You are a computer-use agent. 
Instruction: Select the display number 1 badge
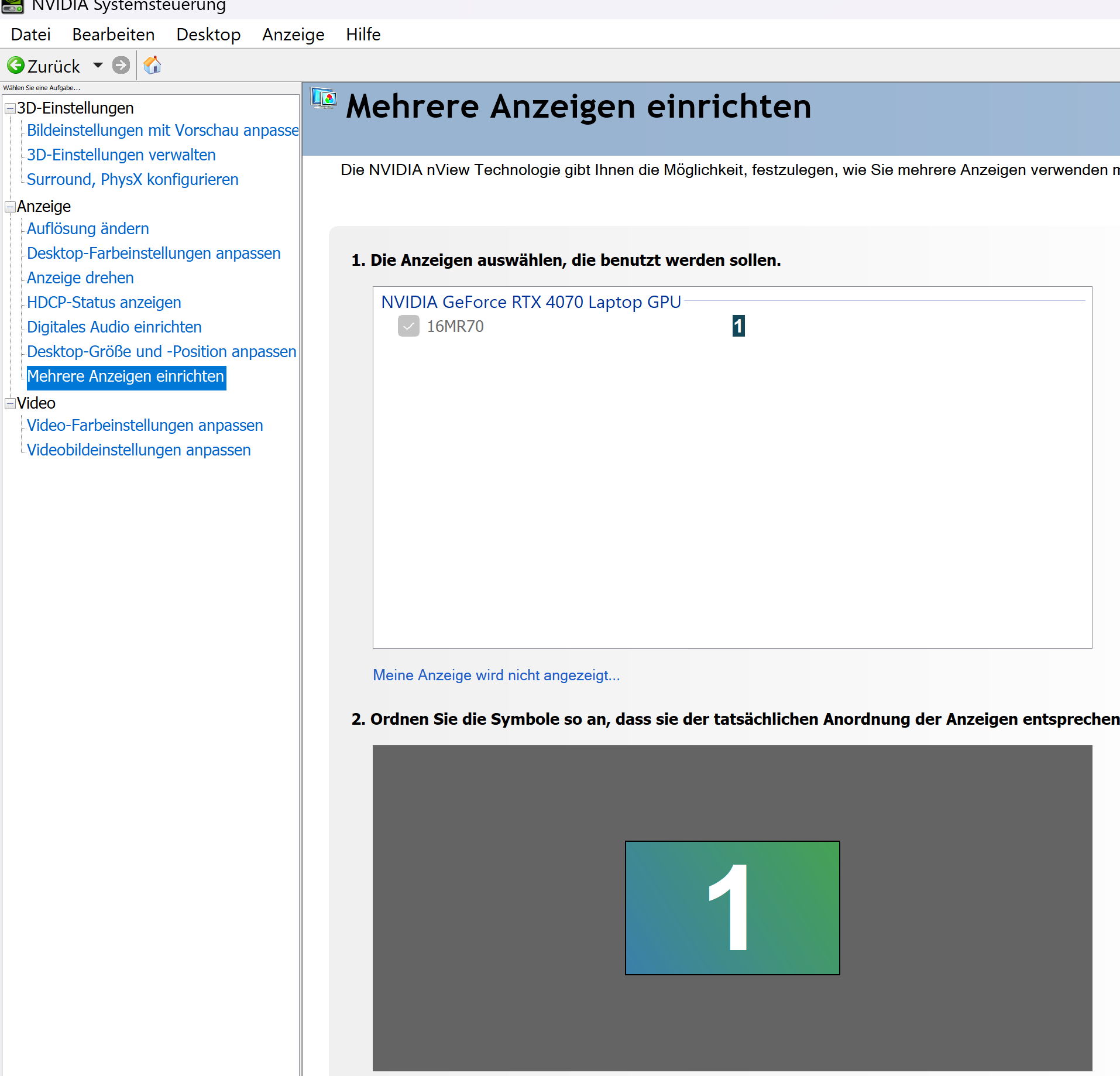point(738,326)
